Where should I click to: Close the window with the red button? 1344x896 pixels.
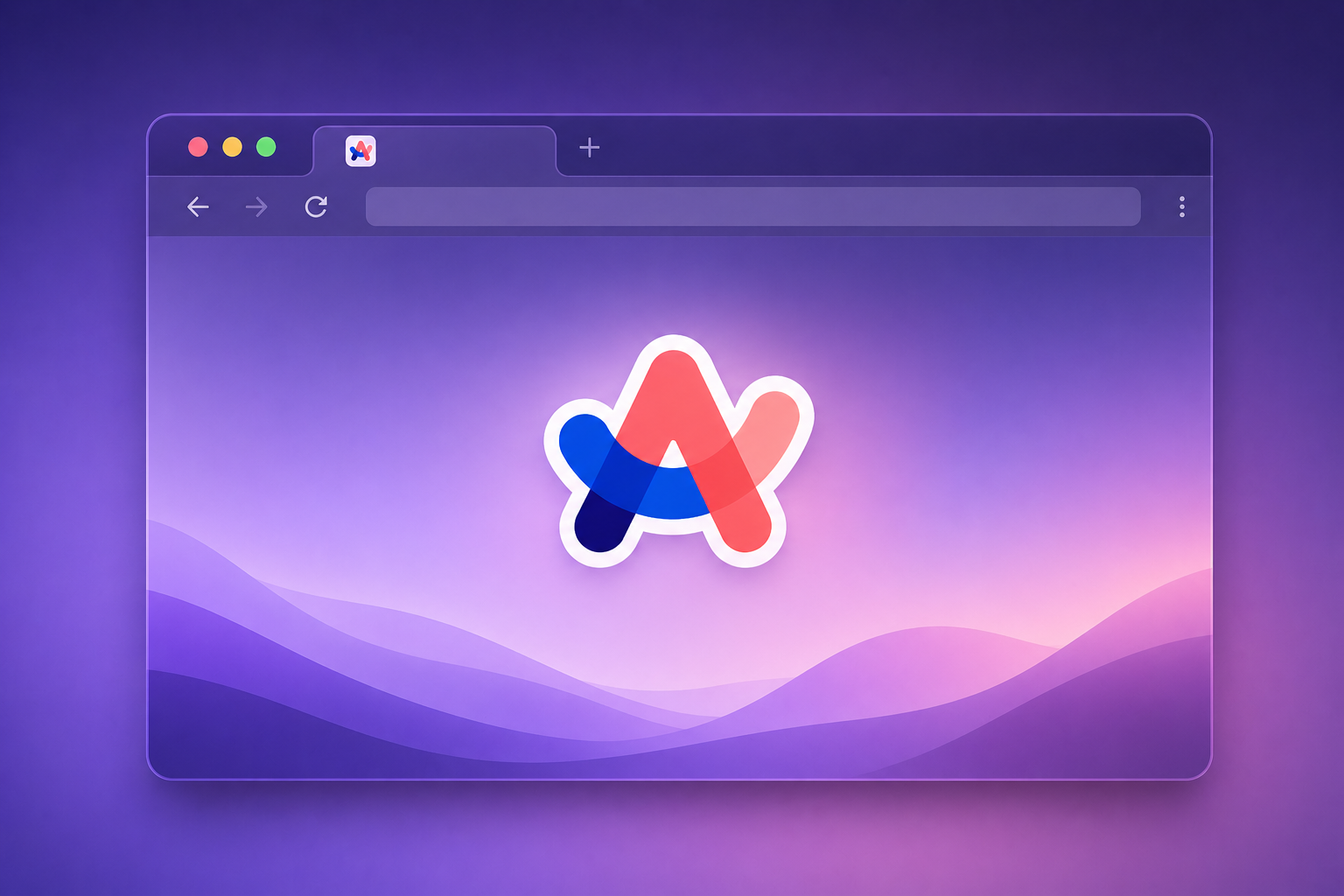tap(199, 147)
